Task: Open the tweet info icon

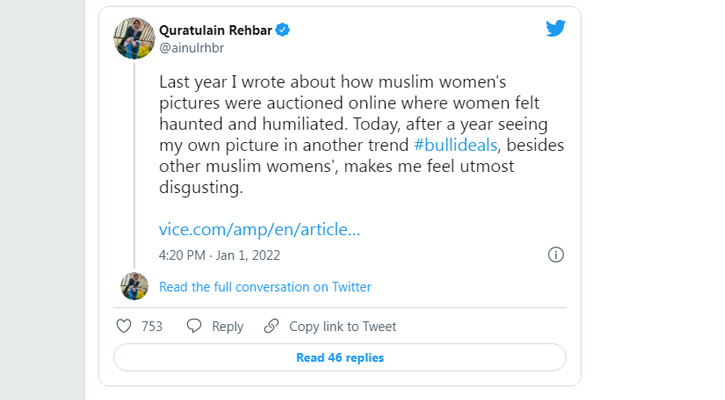Action: point(556,254)
